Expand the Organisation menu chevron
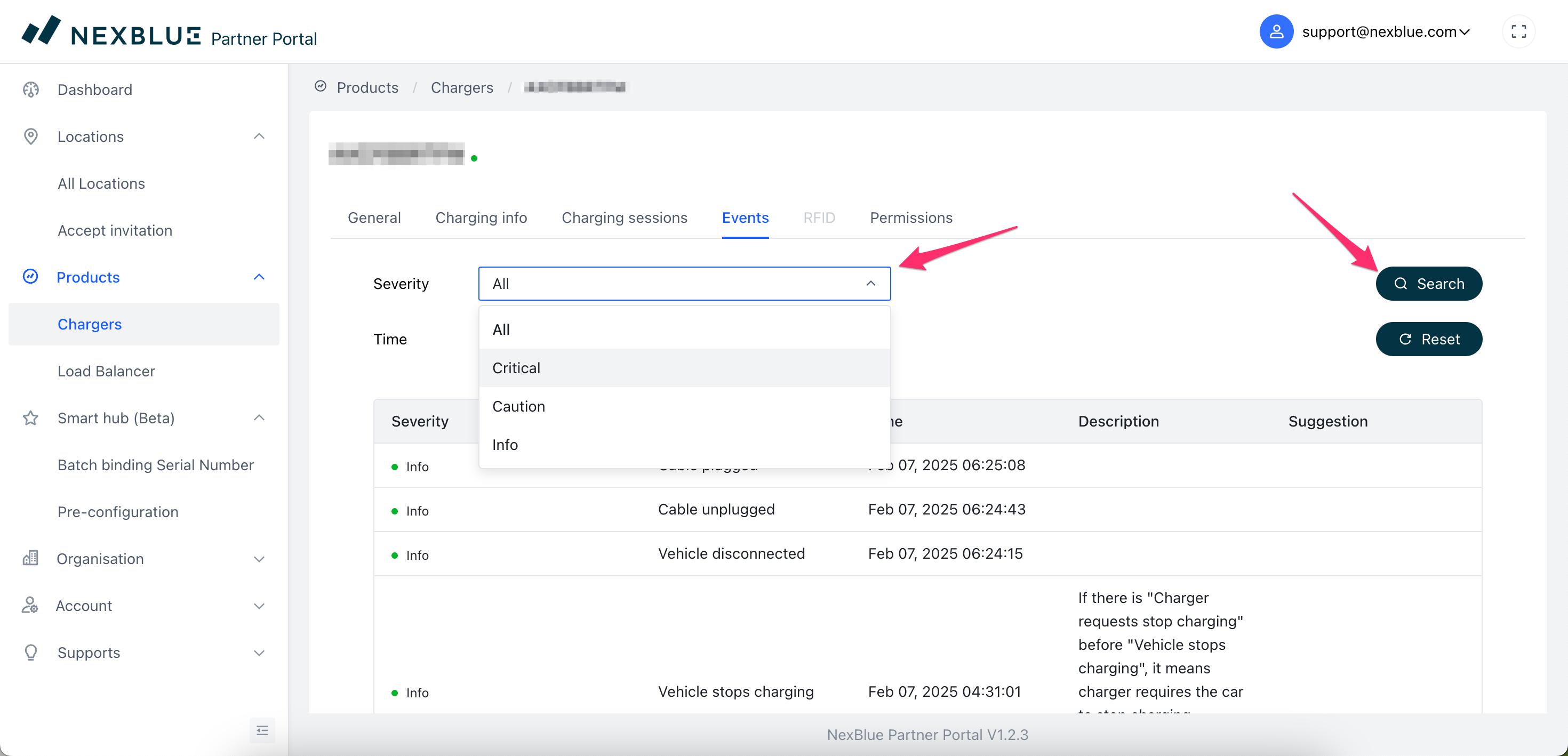Screen dimensions: 1568x756 click(259, 559)
